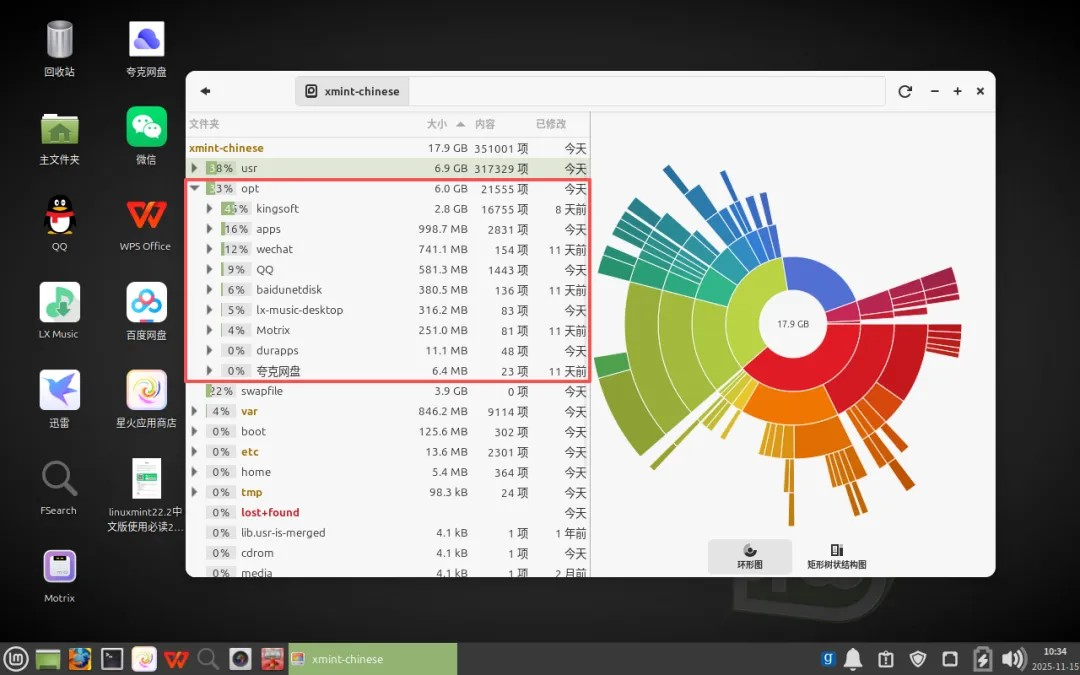Click the xmint-chinese location button in header bar
The height and width of the screenshot is (675, 1080).
click(352, 91)
